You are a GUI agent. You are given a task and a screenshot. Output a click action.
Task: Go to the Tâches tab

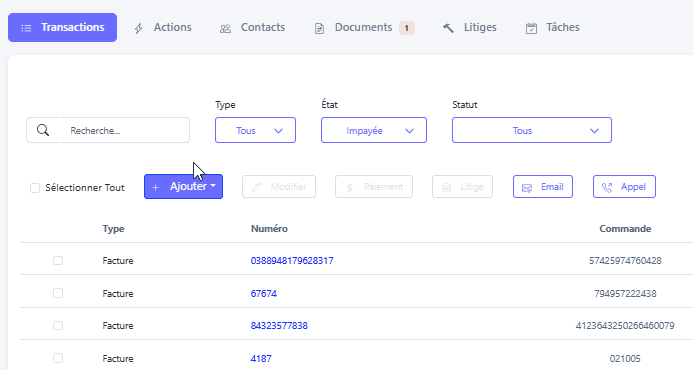pos(552,27)
